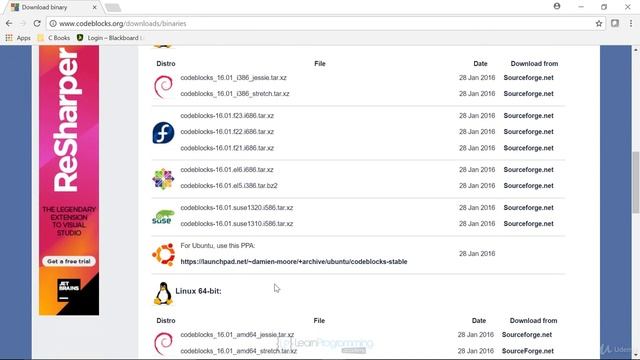This screenshot has width=640, height=360.
Task: Open the Login – Blackboard bookmark
Action: pyautogui.click(x=110, y=38)
